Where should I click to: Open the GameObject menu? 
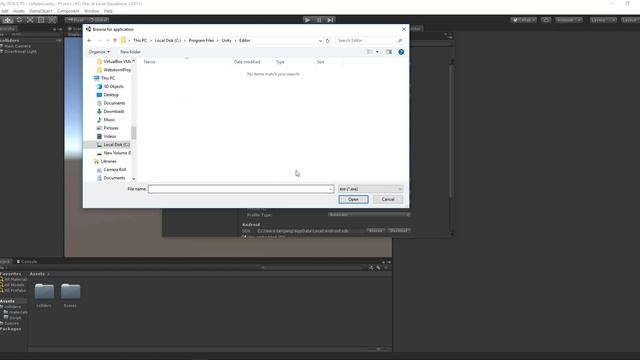pos(41,11)
